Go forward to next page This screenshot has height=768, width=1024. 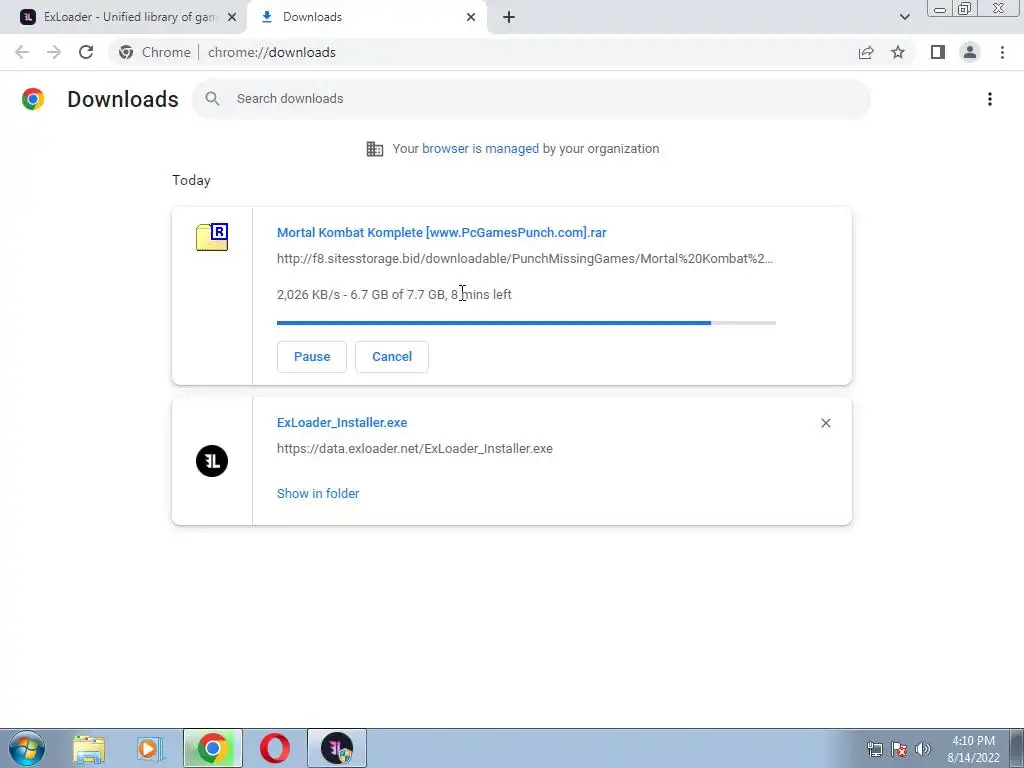pos(54,52)
